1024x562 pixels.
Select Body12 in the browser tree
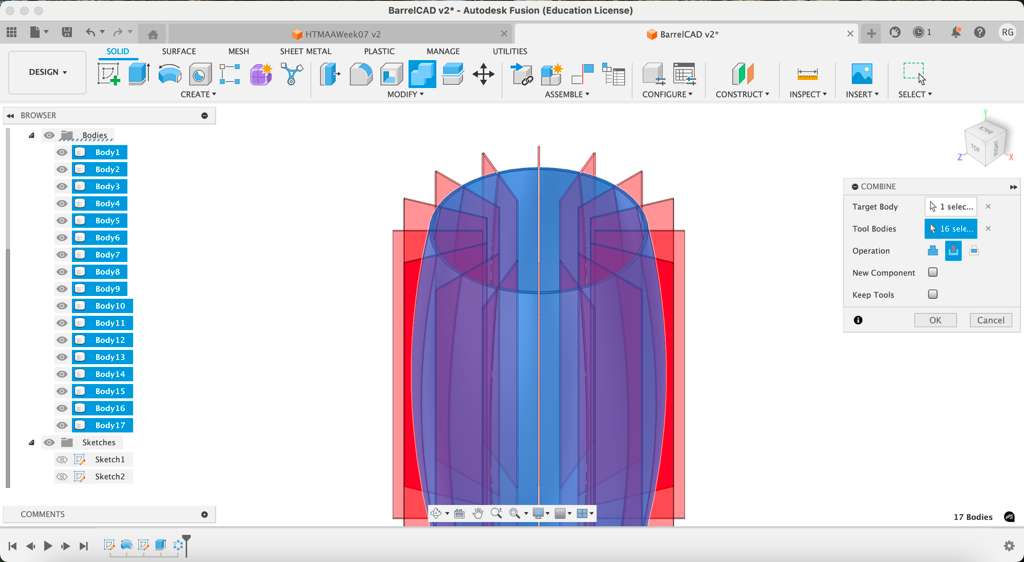pyautogui.click(x=110, y=340)
